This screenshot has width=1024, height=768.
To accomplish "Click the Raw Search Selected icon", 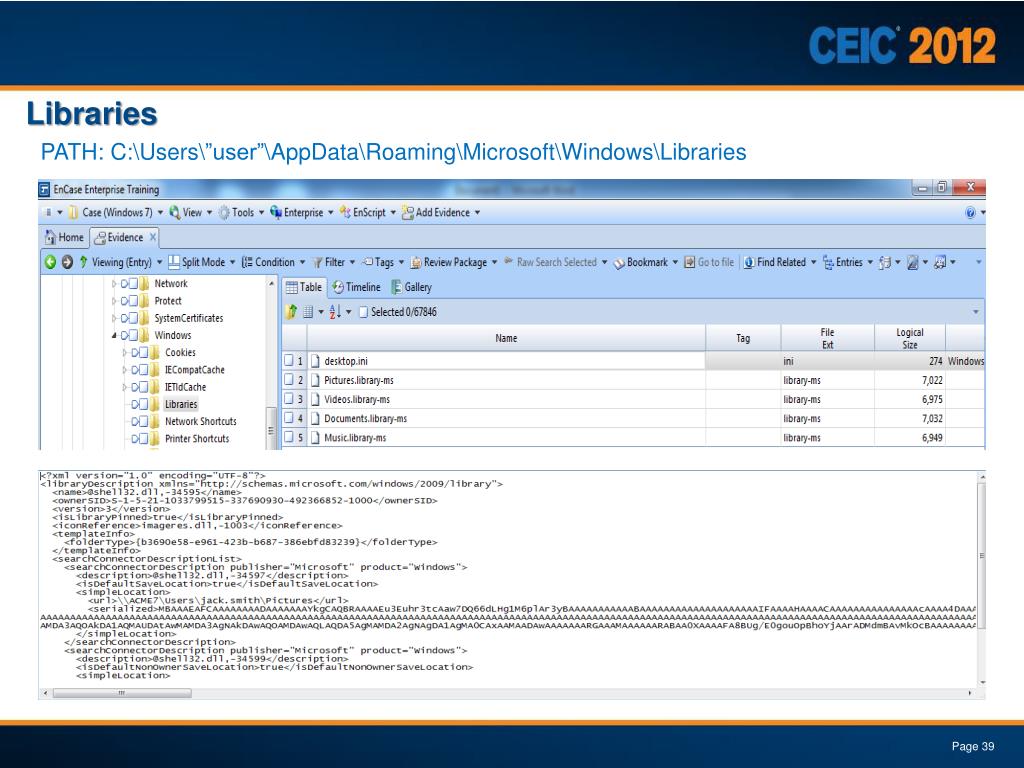I will click(508, 261).
